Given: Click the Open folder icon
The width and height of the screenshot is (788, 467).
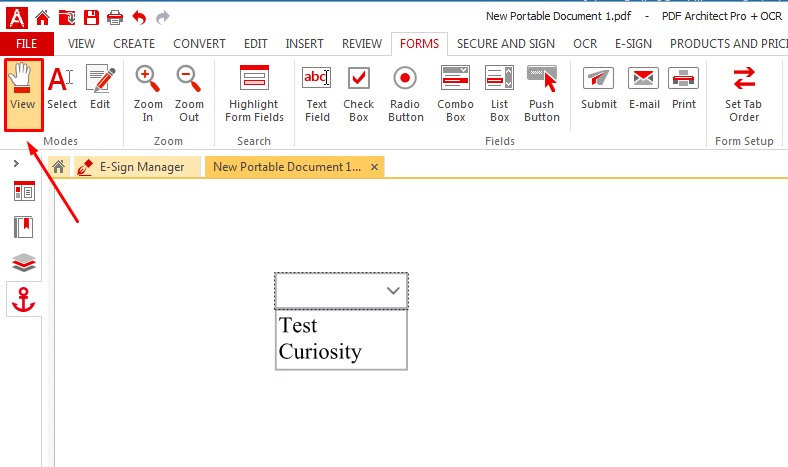Looking at the screenshot, I should [67, 18].
